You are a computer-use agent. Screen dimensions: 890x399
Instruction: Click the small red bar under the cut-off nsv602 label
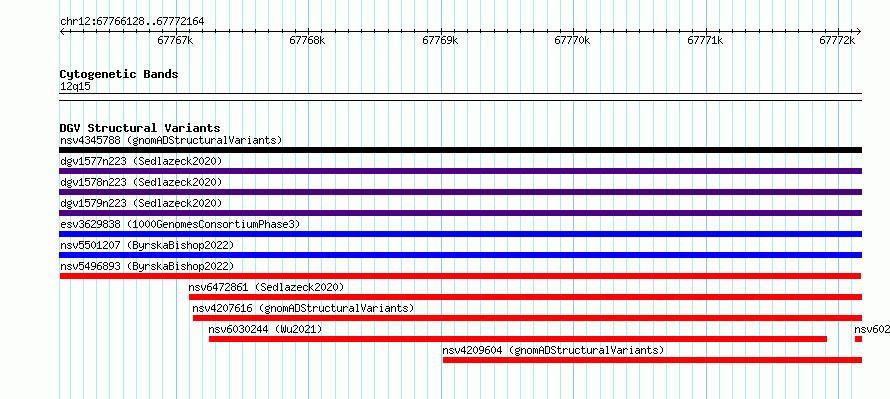coord(858,339)
